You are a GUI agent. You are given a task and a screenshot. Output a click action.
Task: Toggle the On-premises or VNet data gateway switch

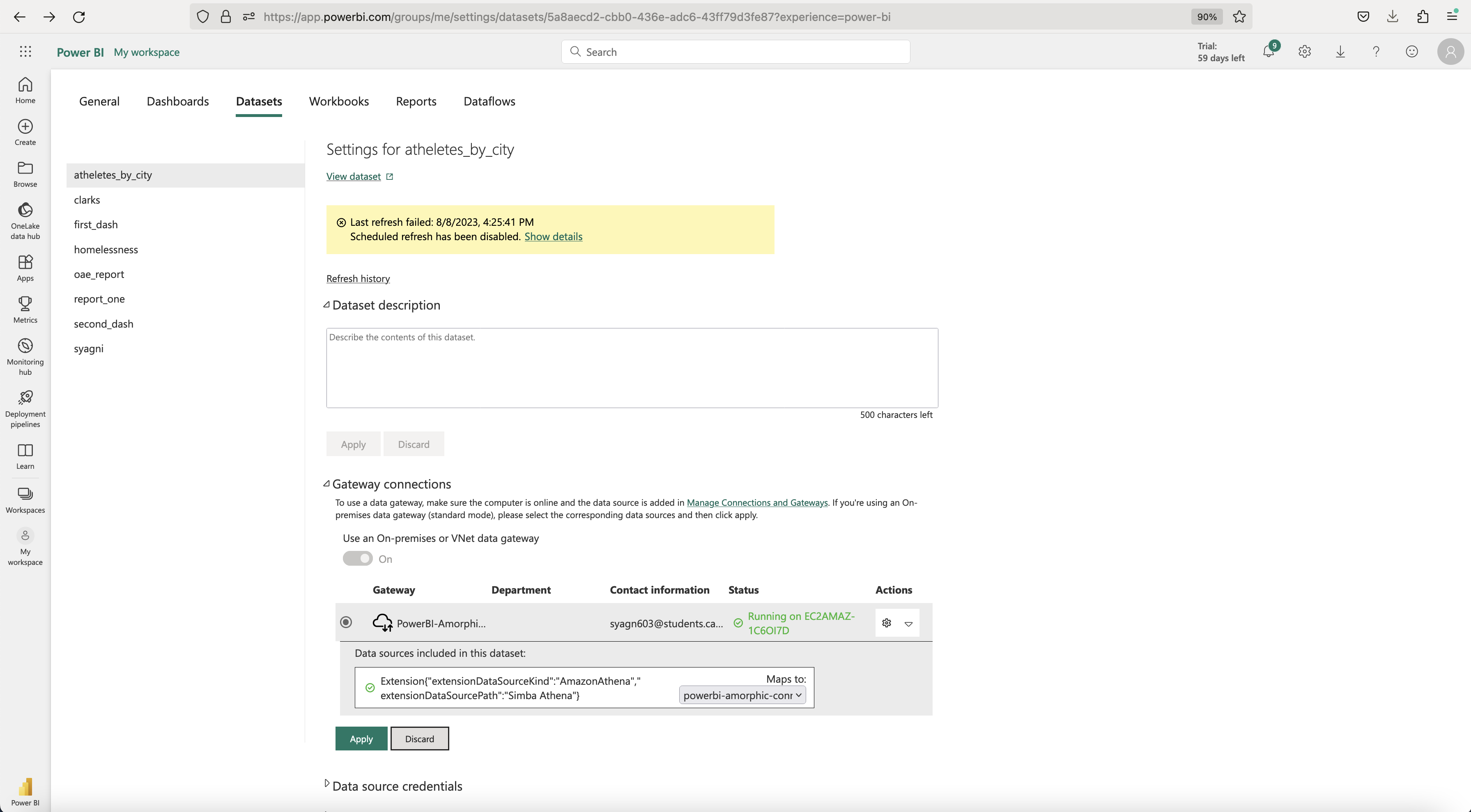pyautogui.click(x=357, y=558)
